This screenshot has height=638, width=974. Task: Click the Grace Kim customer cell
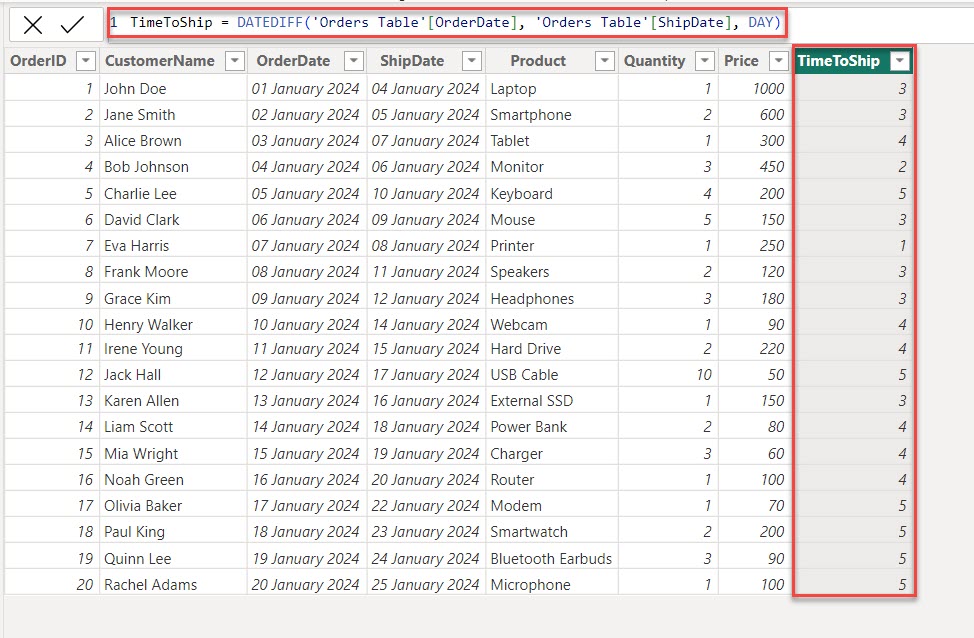[173, 299]
